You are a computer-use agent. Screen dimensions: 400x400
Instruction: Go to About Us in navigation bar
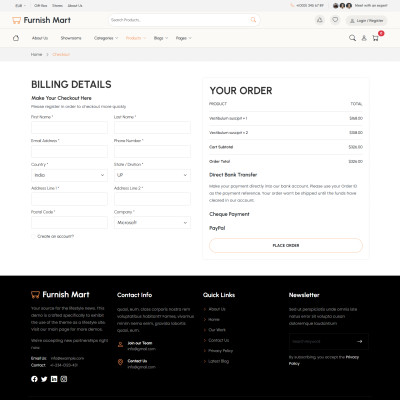point(40,38)
